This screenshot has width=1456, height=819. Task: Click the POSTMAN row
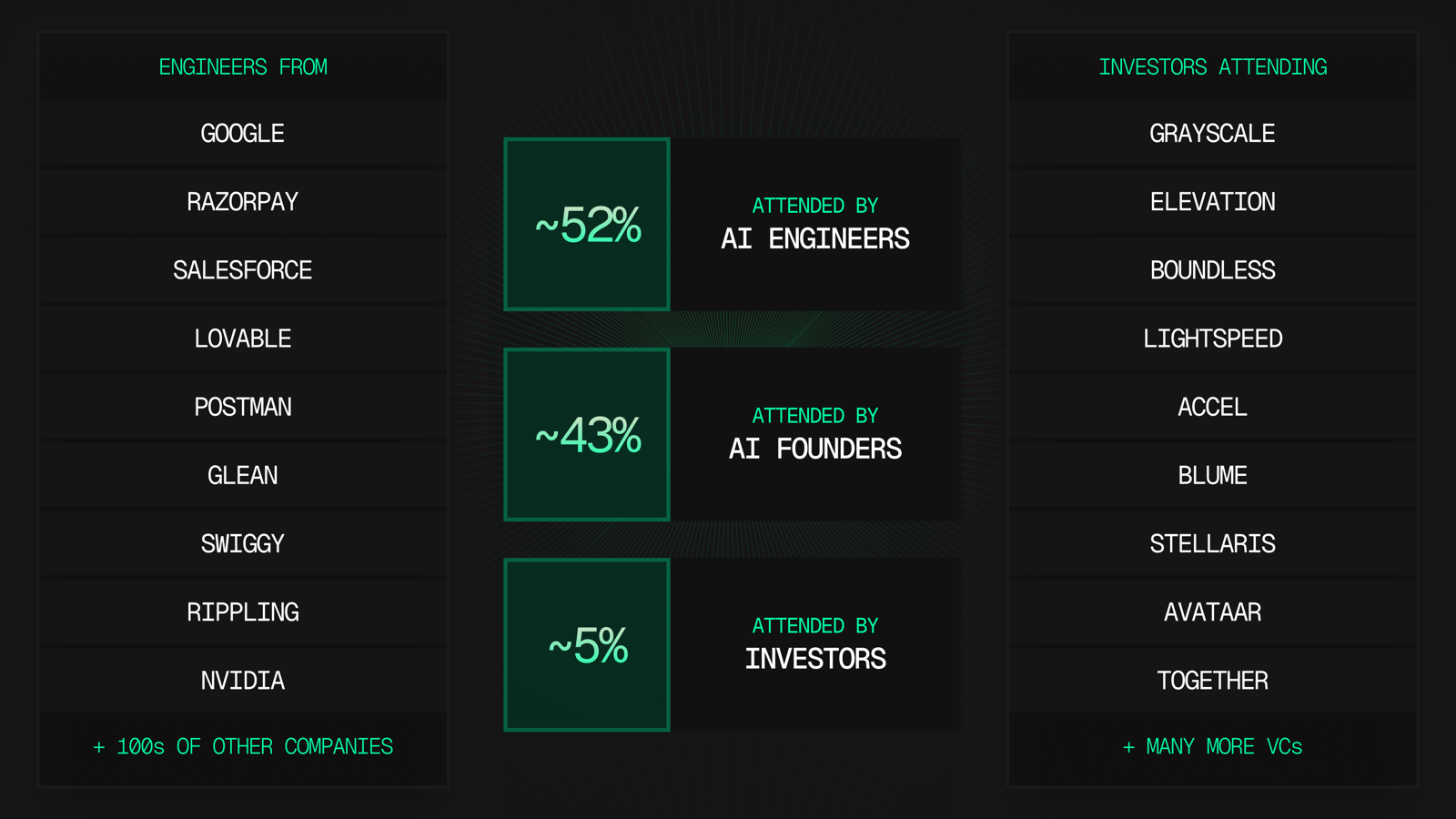pos(242,407)
